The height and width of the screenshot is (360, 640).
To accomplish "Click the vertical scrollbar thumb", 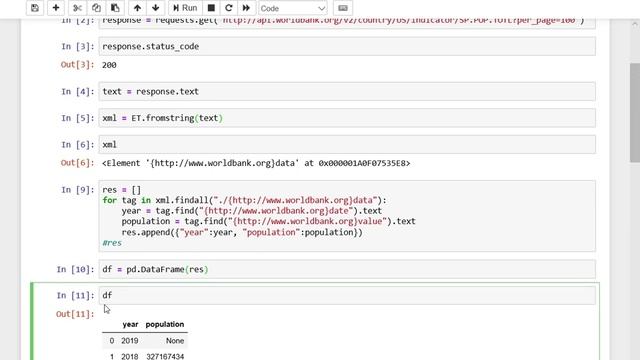I will point(635,113).
